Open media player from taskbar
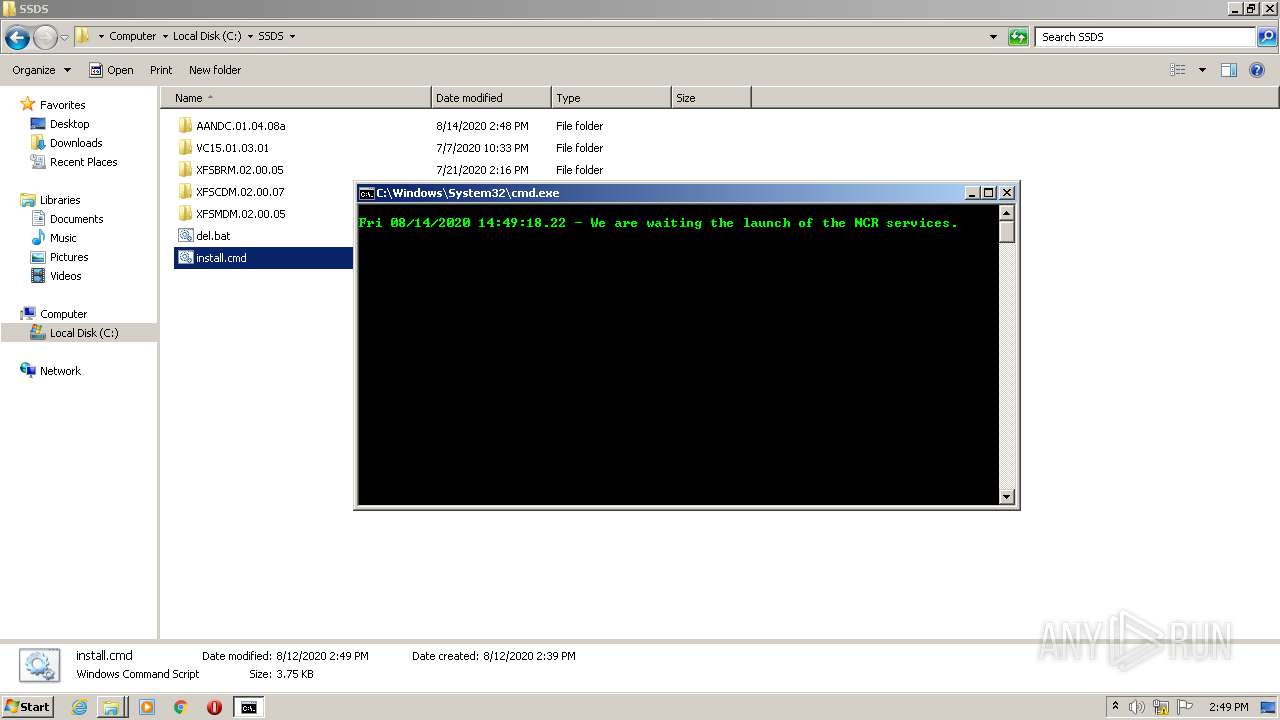This screenshot has height=720, width=1280. [x=147, y=707]
